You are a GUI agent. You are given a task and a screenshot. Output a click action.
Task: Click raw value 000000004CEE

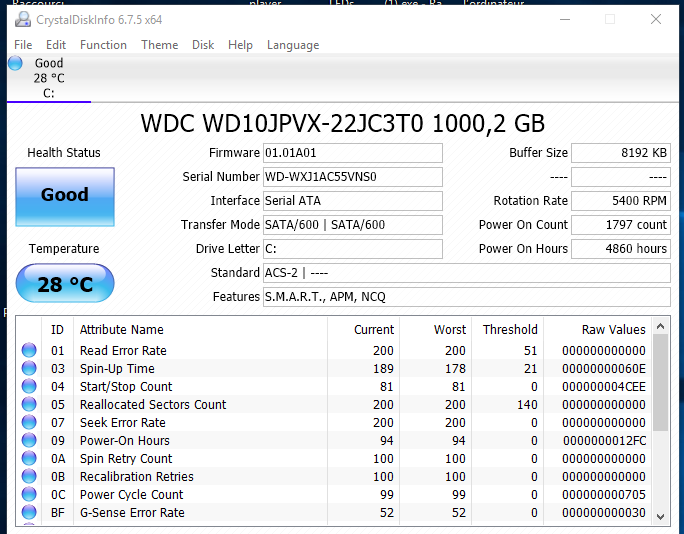point(604,386)
